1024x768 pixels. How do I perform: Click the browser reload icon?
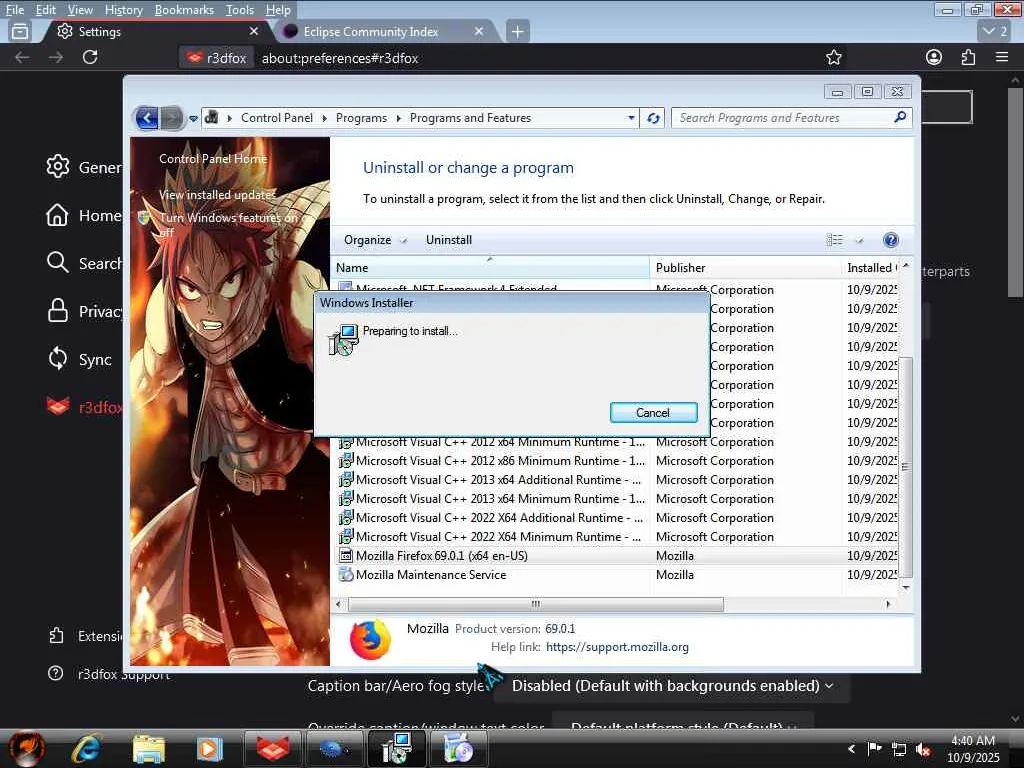(x=90, y=57)
